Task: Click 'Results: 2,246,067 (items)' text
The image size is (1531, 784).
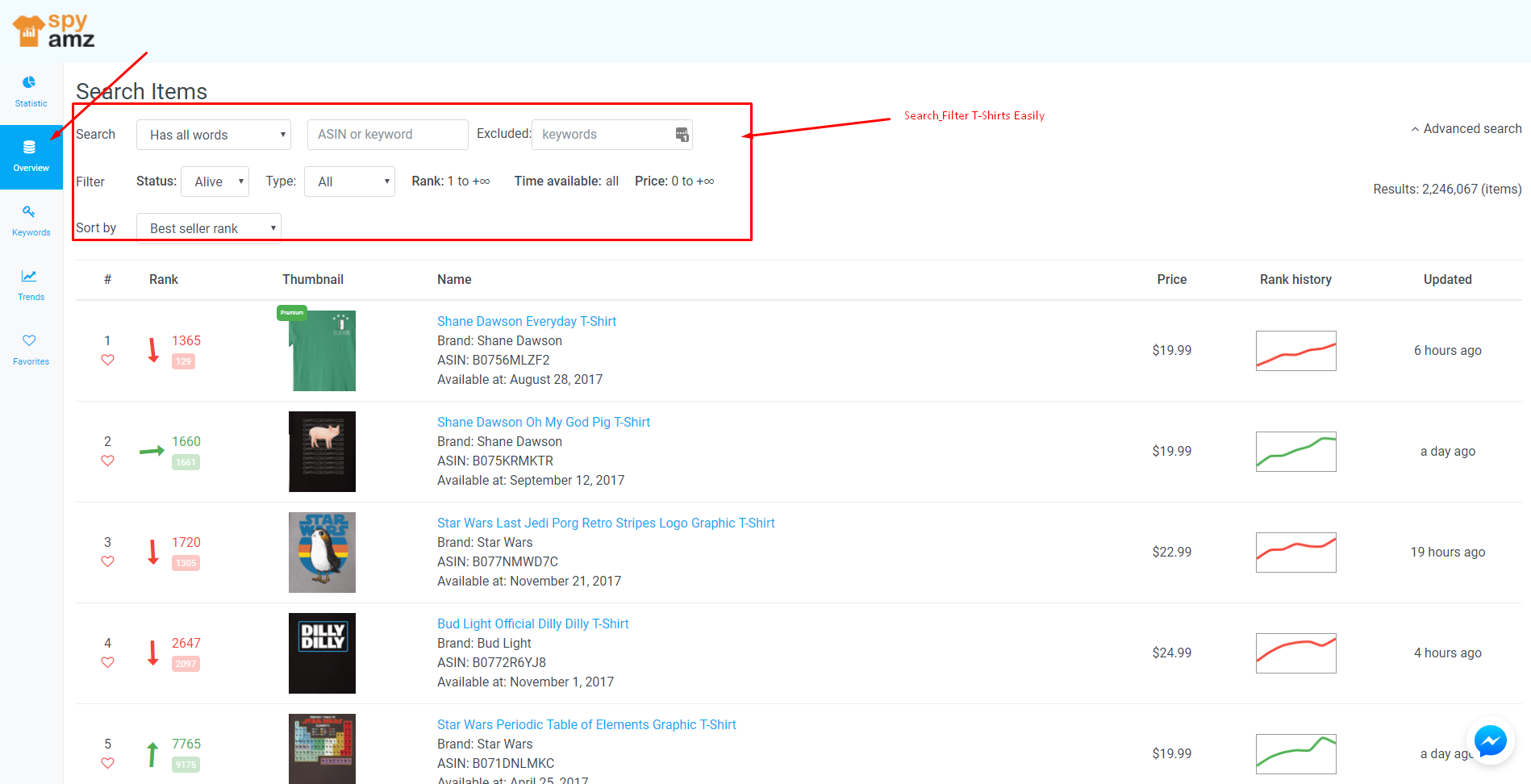Action: point(1447,189)
